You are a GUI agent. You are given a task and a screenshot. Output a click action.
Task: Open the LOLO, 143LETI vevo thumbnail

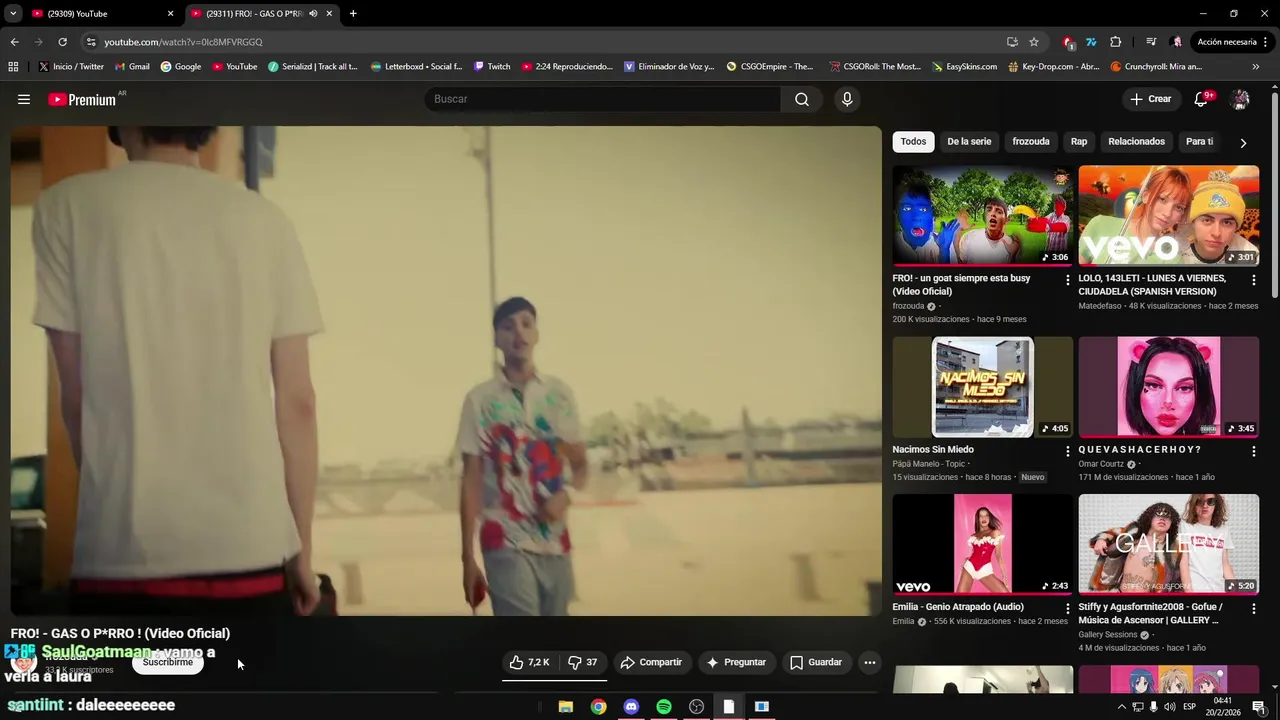click(1169, 215)
